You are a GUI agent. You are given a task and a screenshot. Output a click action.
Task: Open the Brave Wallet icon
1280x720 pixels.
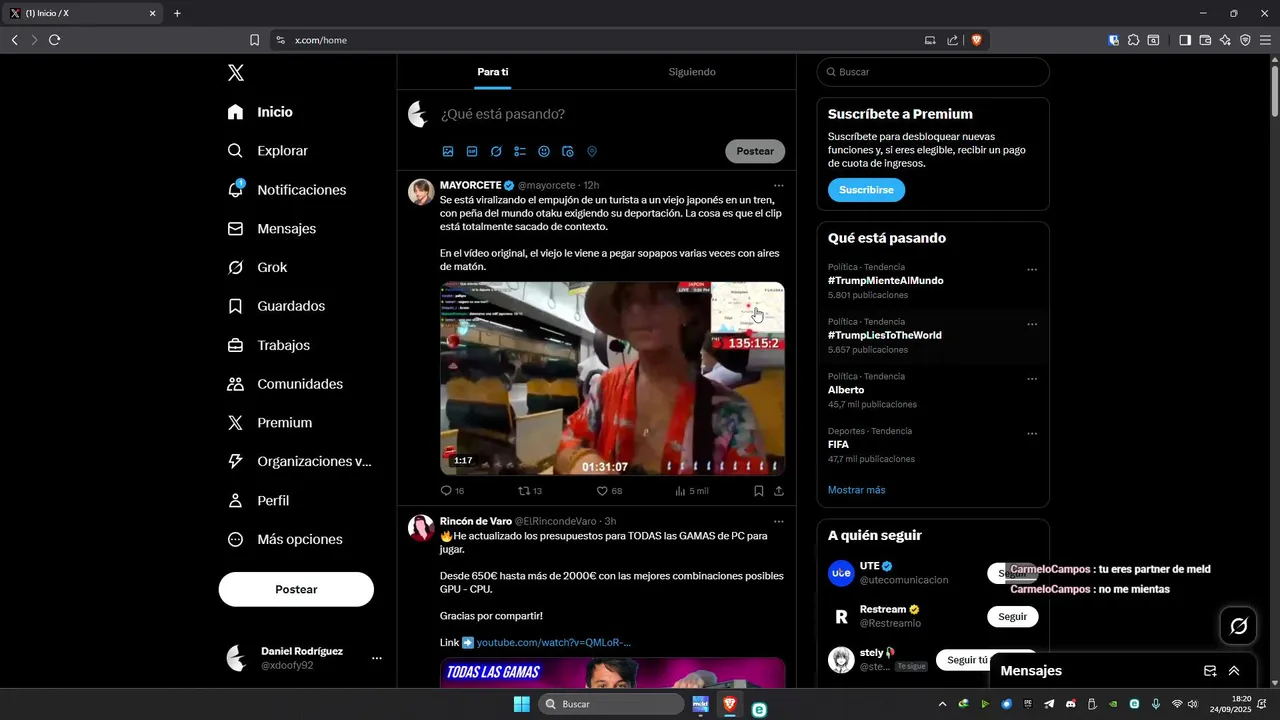1205,40
